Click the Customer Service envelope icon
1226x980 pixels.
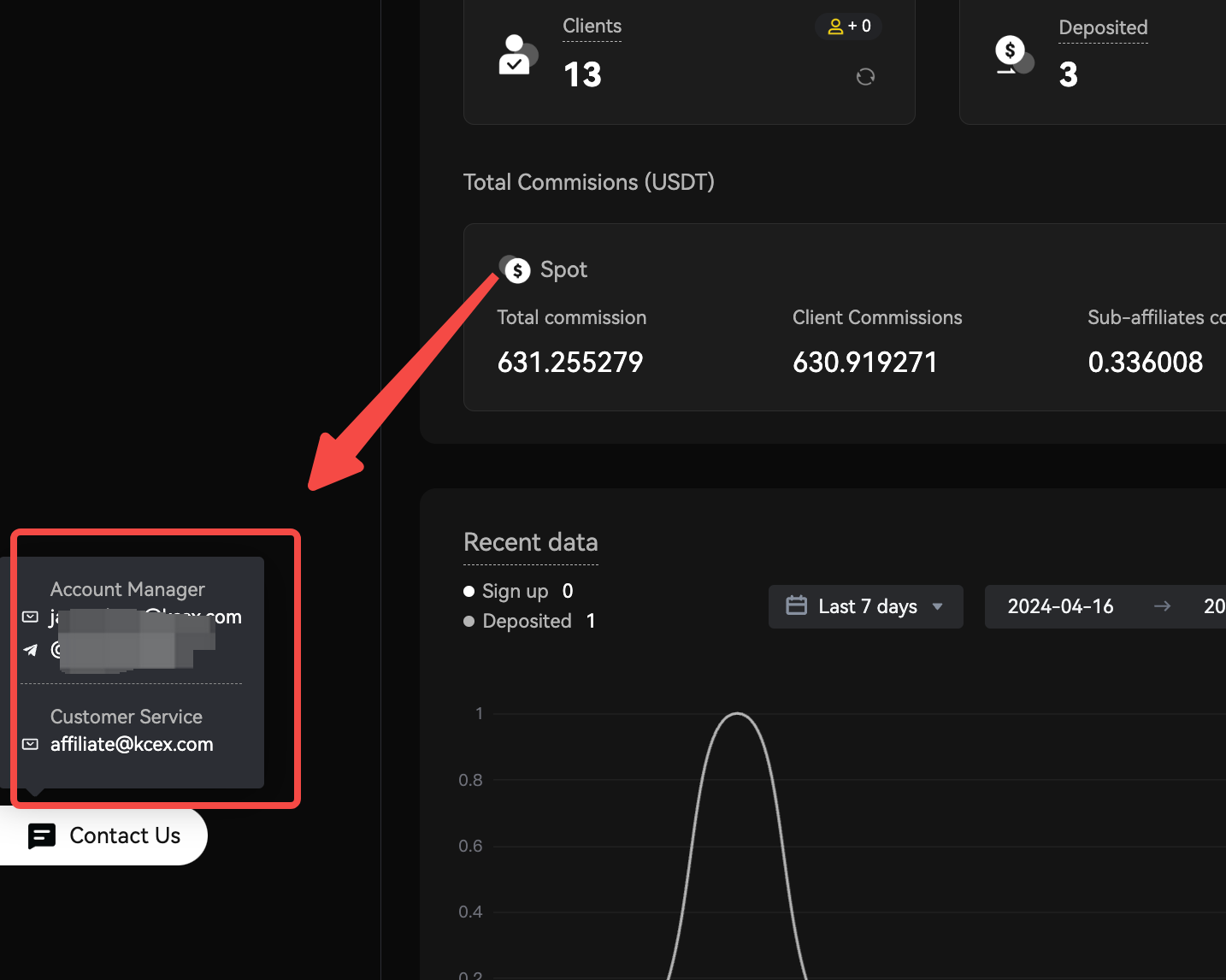pos(31,744)
